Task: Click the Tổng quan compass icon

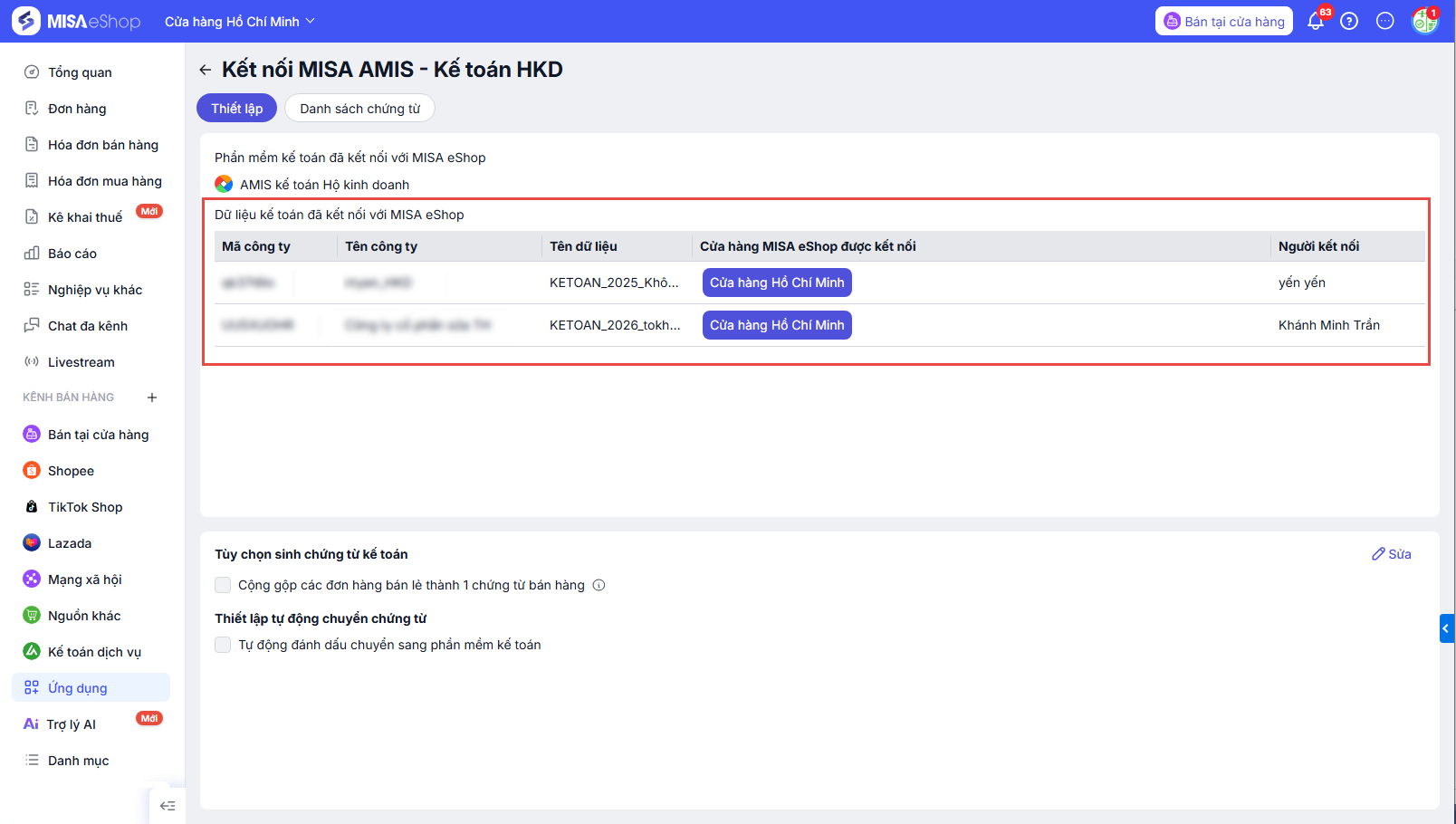Action: 32,72
